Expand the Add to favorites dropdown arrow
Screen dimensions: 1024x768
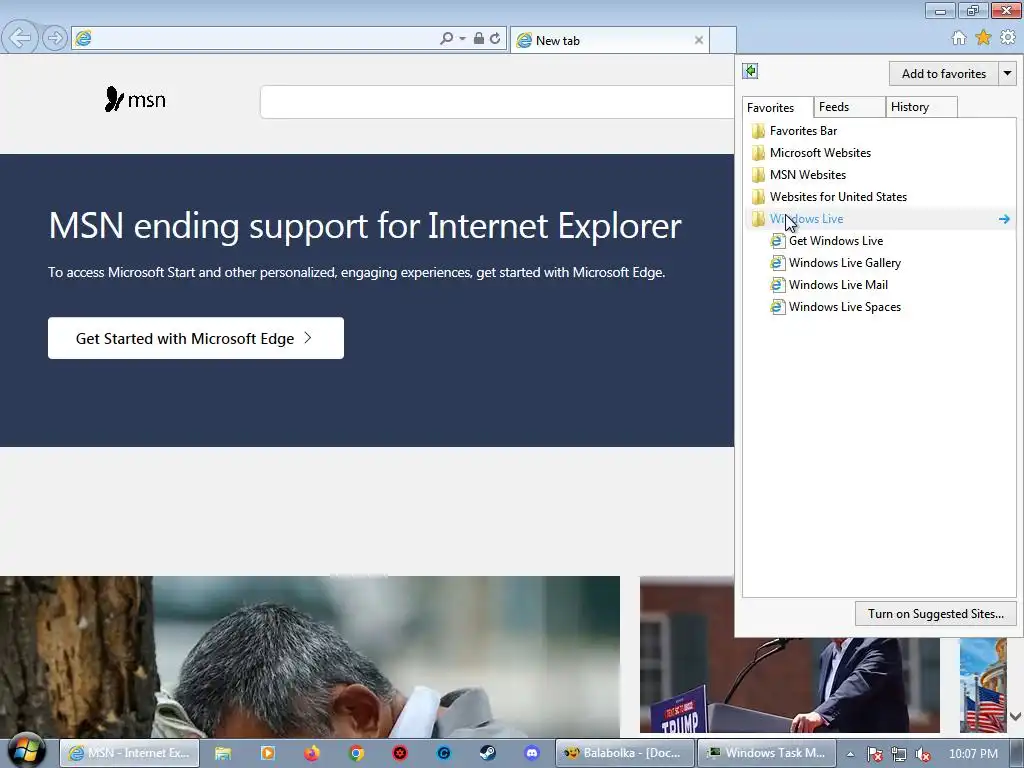click(x=1007, y=74)
